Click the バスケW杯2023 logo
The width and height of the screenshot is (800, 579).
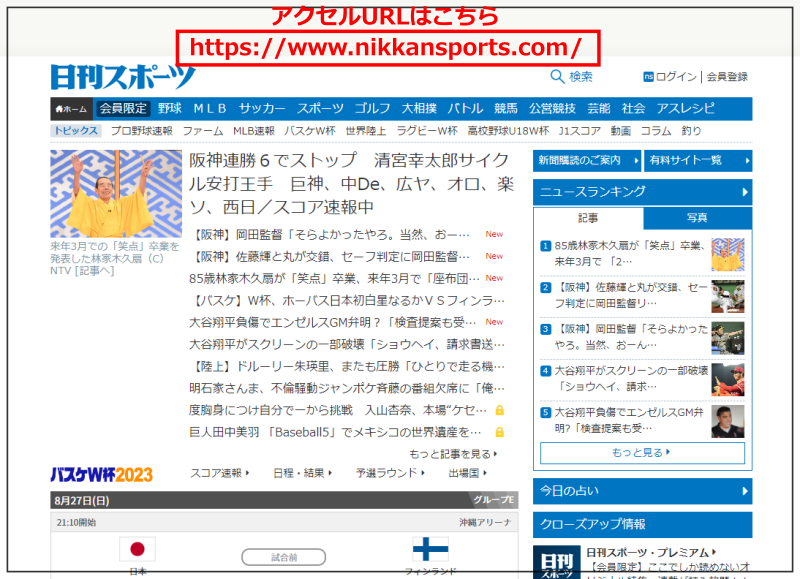point(101,473)
